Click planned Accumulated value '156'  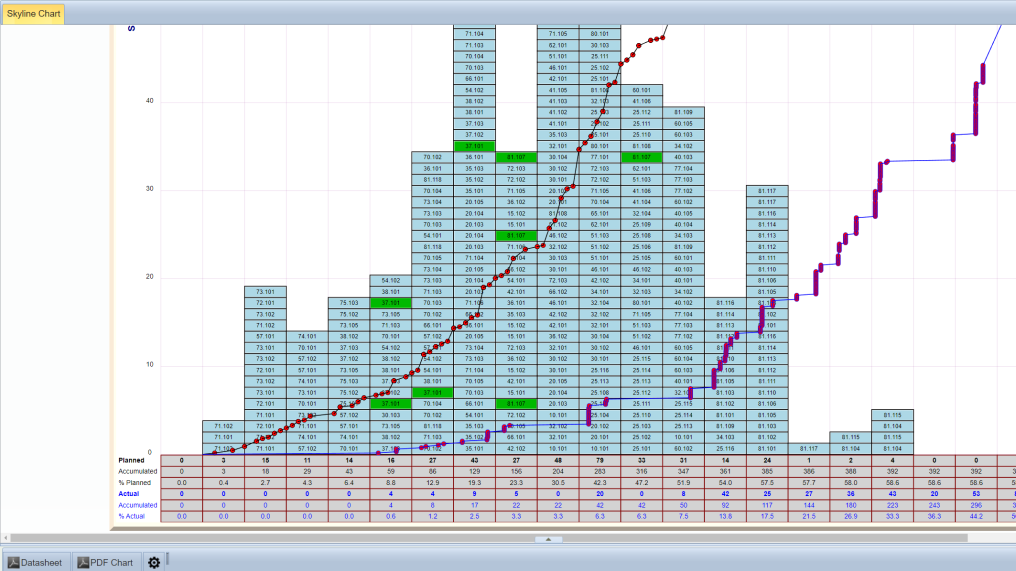pyautogui.click(x=516, y=471)
